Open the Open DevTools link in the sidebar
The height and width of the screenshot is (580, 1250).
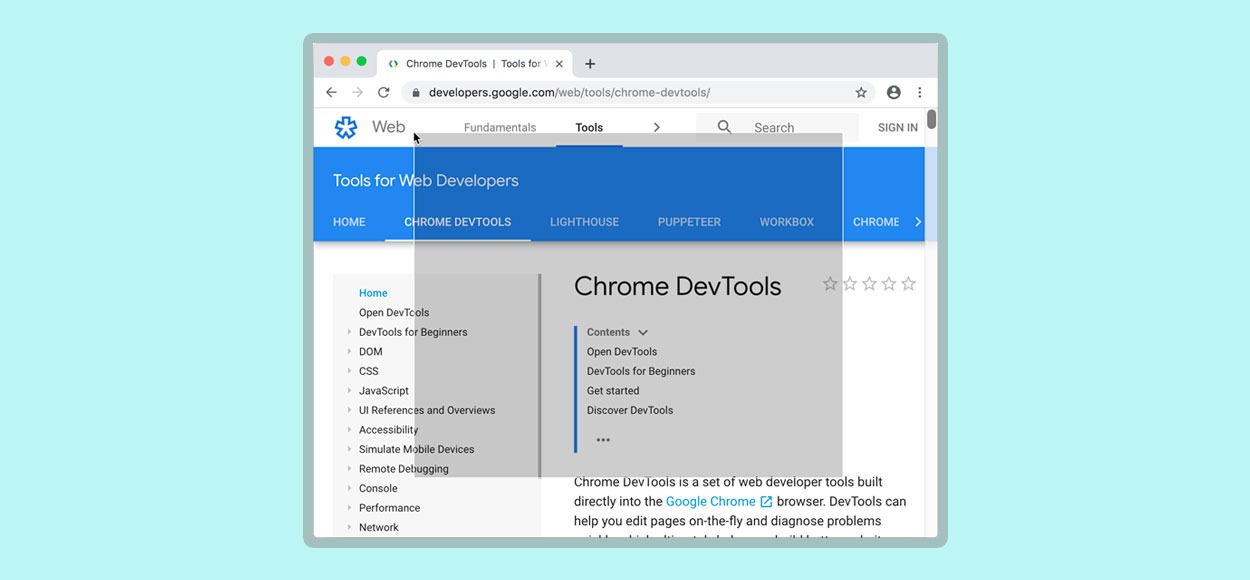tap(394, 312)
